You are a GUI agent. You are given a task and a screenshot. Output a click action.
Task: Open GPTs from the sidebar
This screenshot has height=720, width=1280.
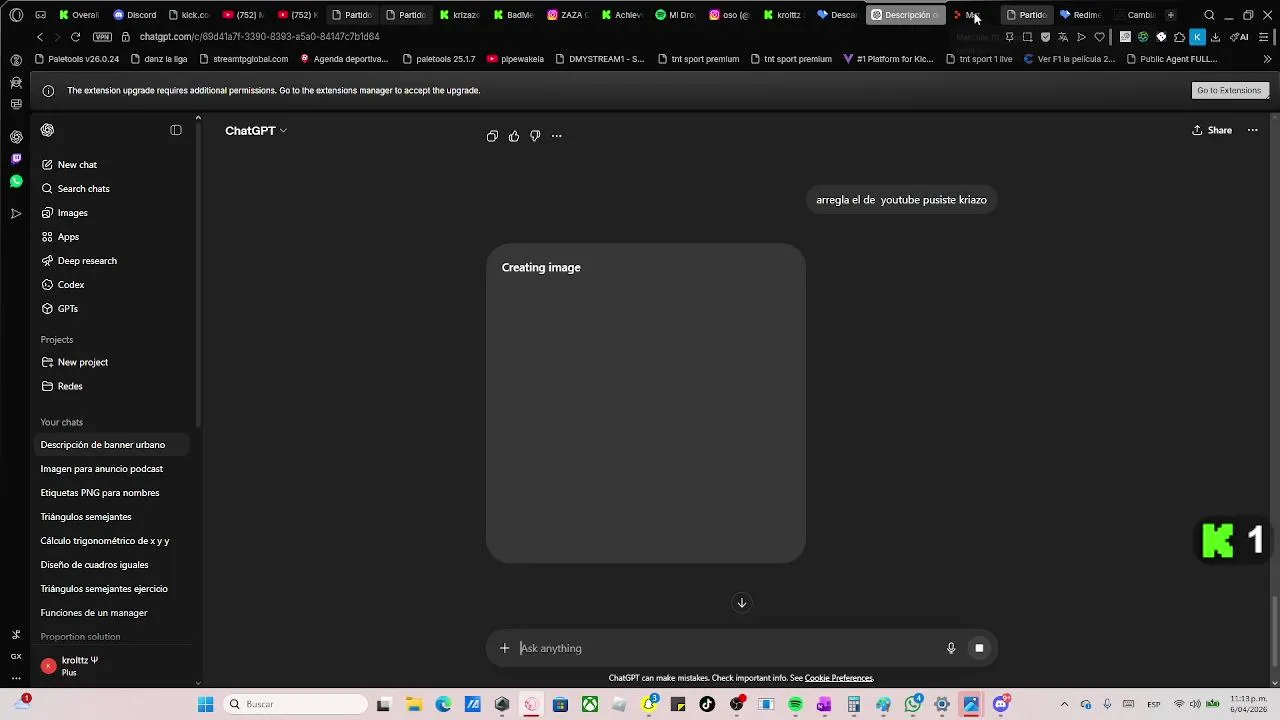pyautogui.click(x=112, y=309)
